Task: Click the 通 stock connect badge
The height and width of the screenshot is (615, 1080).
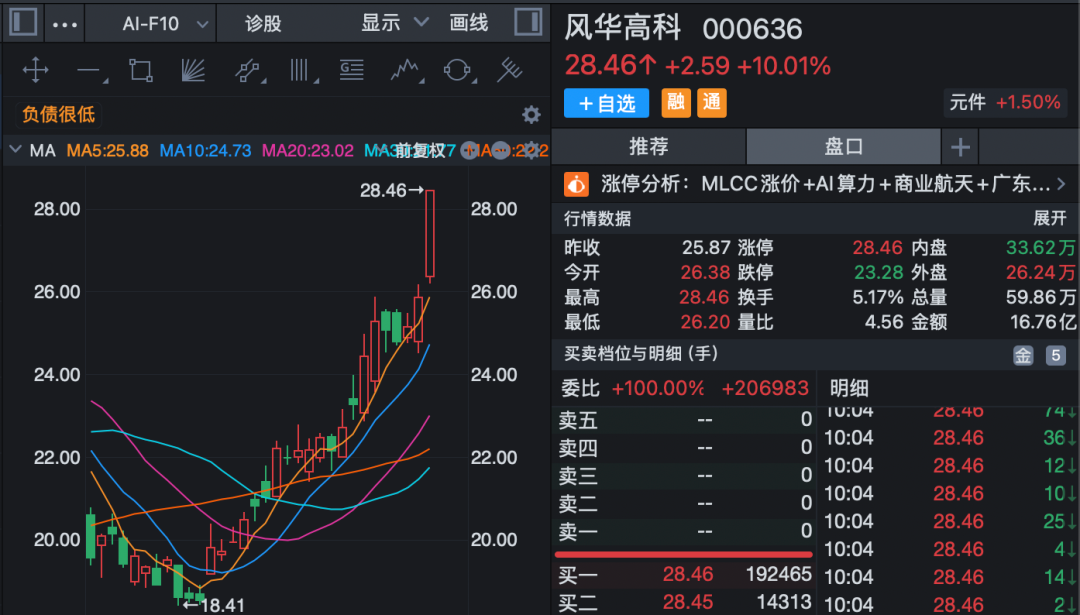Action: point(712,103)
